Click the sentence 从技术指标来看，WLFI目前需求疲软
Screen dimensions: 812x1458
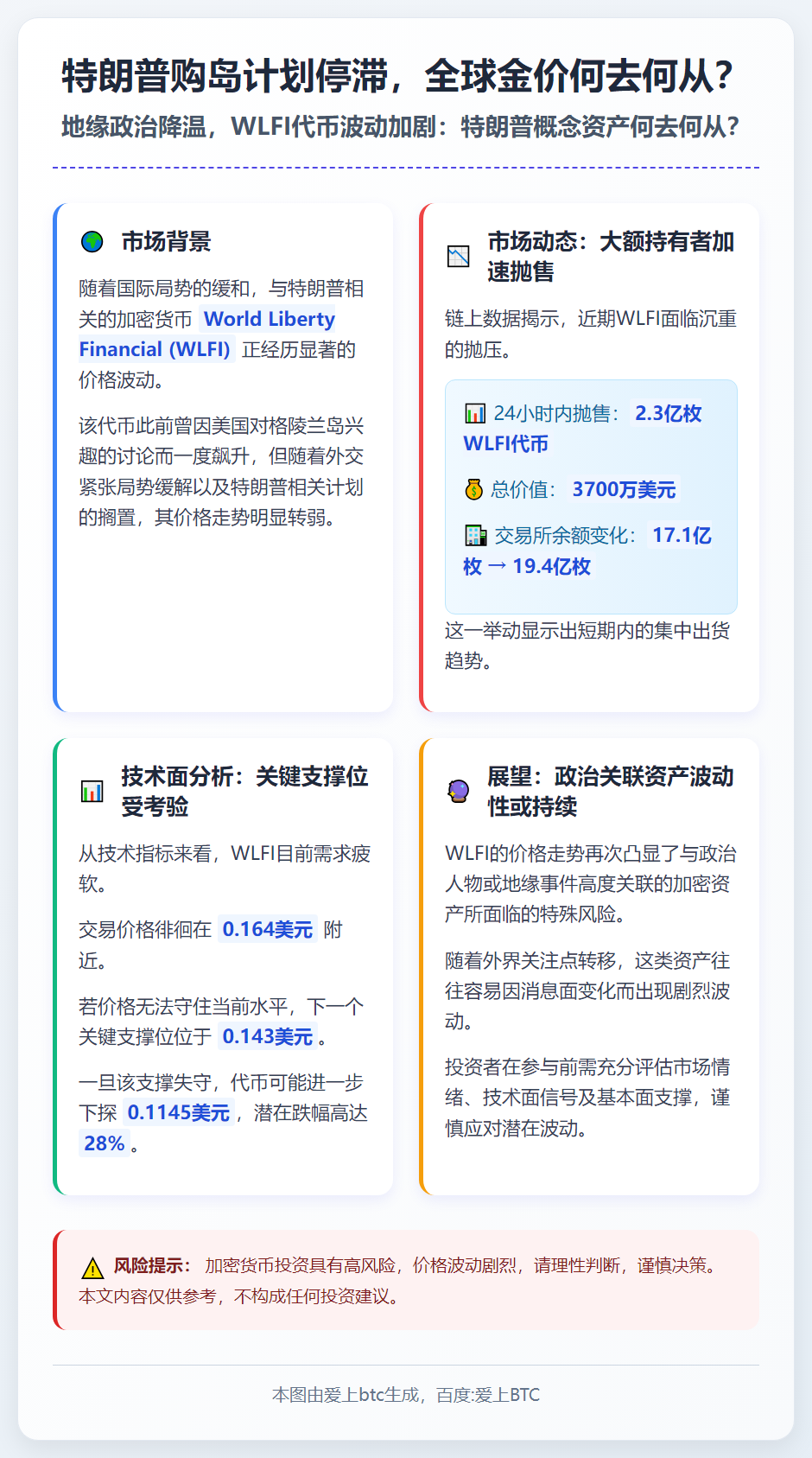[x=225, y=869]
